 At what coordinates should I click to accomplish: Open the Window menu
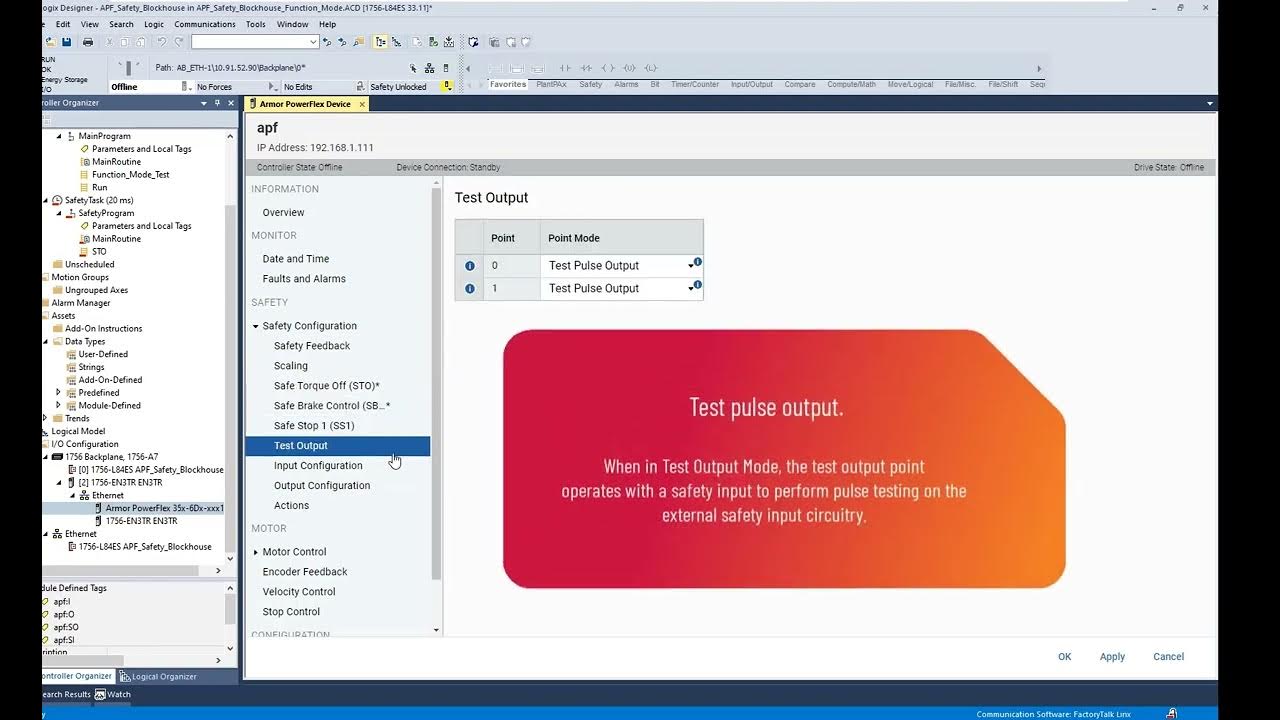click(292, 24)
